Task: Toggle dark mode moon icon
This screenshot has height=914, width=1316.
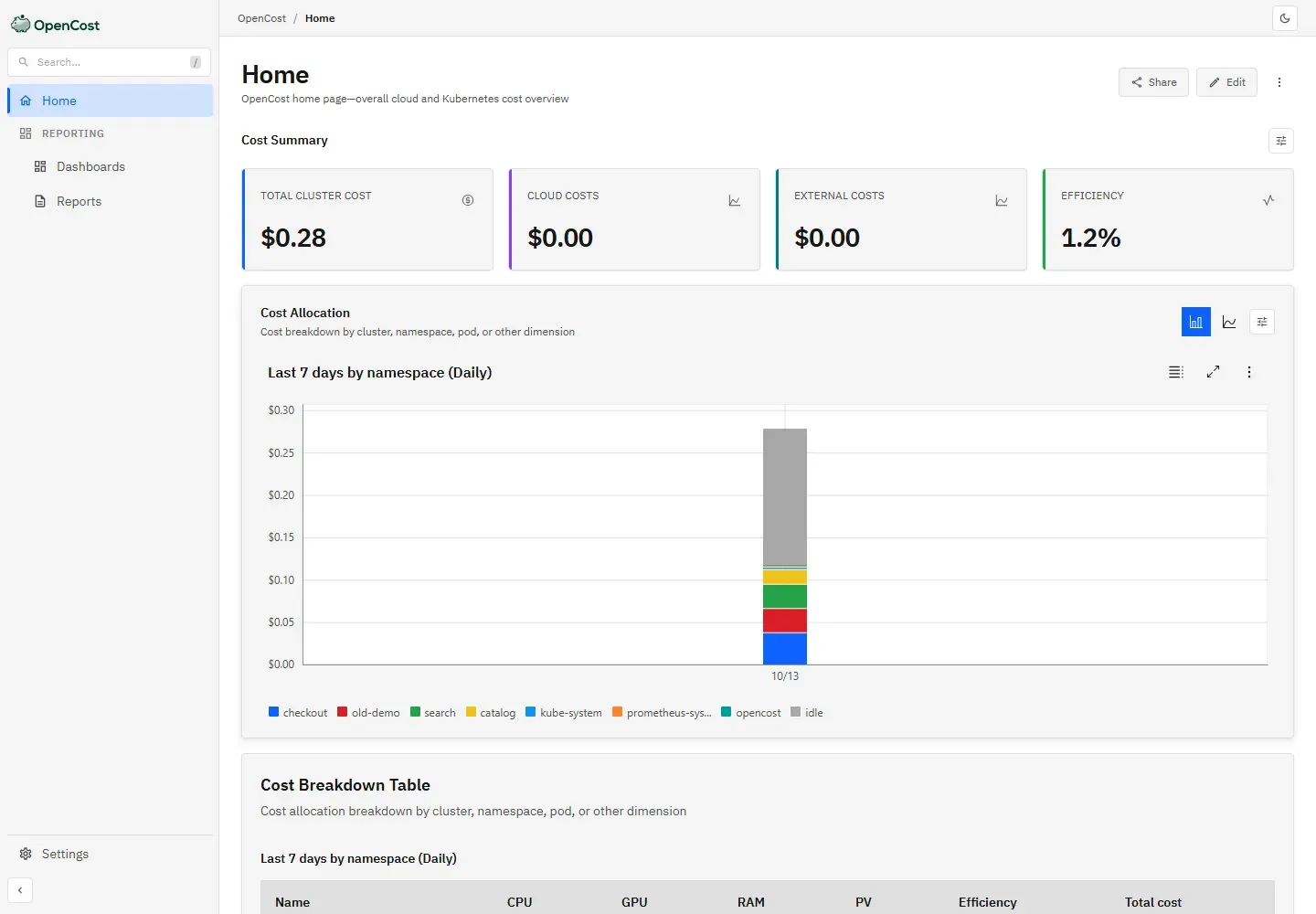Action: point(1285,18)
